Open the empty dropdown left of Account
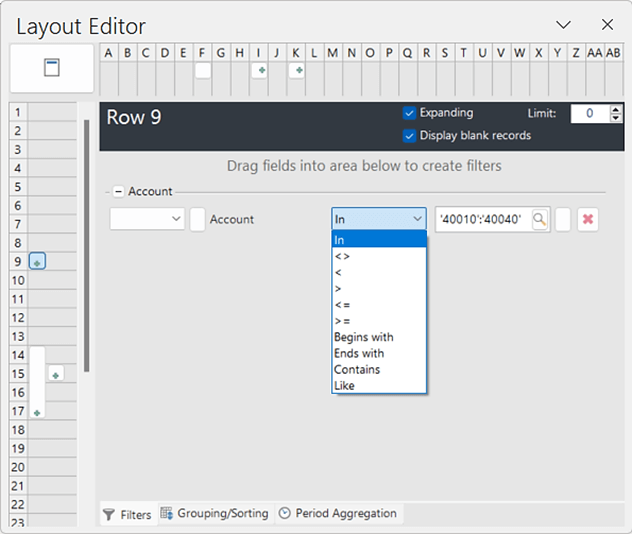The height and width of the screenshot is (534, 632). click(147, 219)
